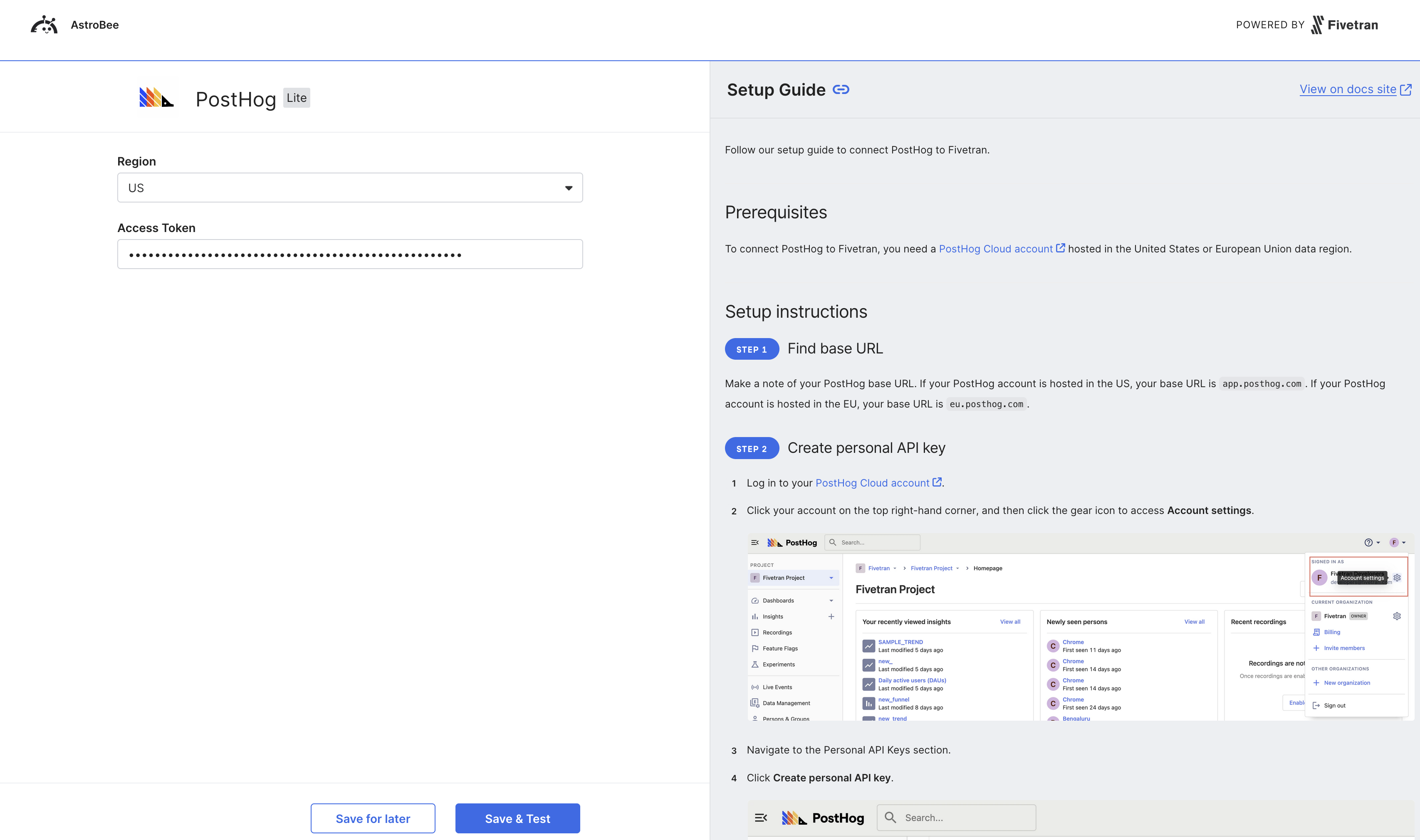The height and width of the screenshot is (840, 1420).
Task: Open View on docs site link
Action: point(1348,89)
